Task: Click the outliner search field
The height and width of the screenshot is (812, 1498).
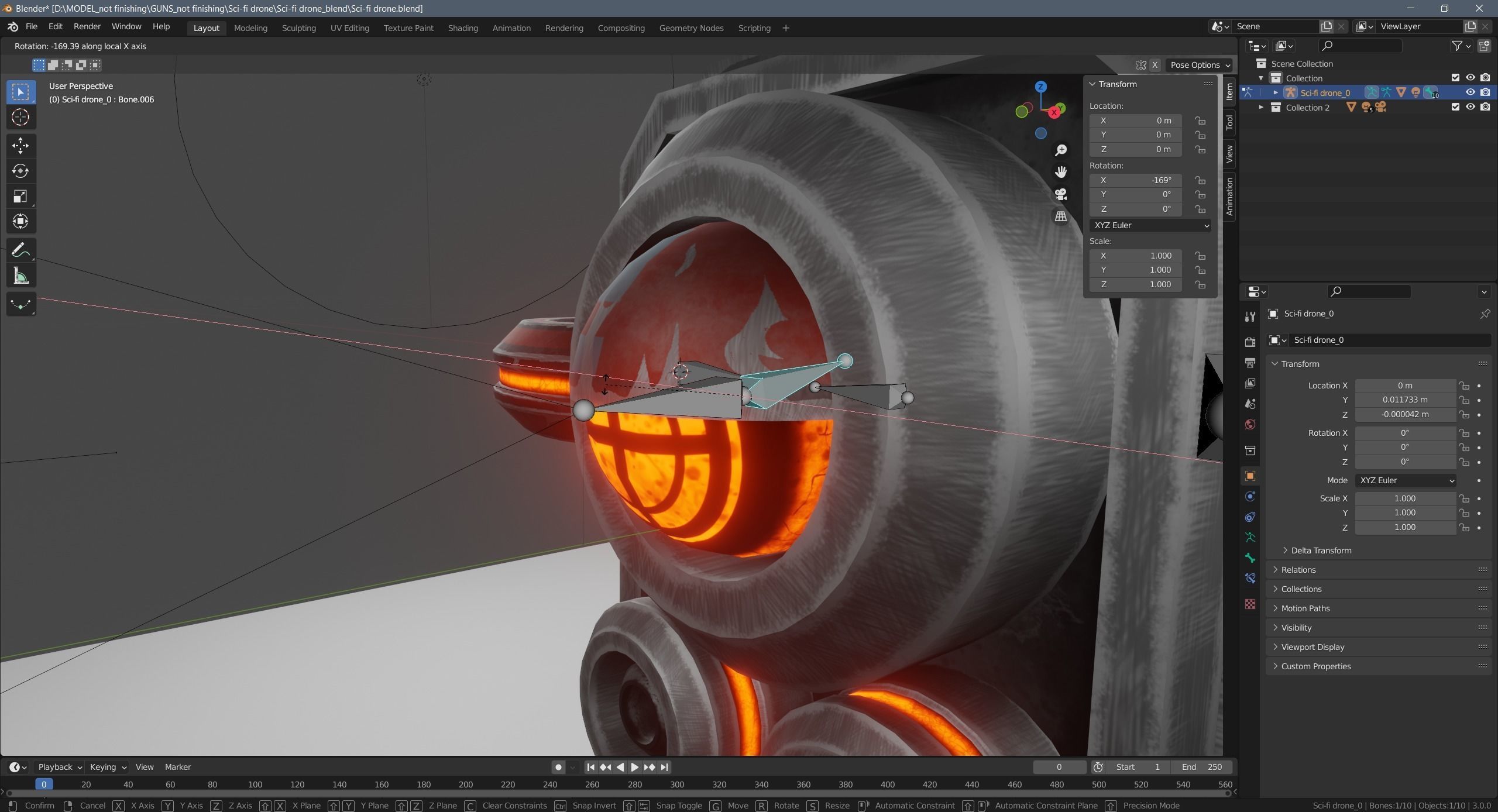Action: pos(1360,46)
